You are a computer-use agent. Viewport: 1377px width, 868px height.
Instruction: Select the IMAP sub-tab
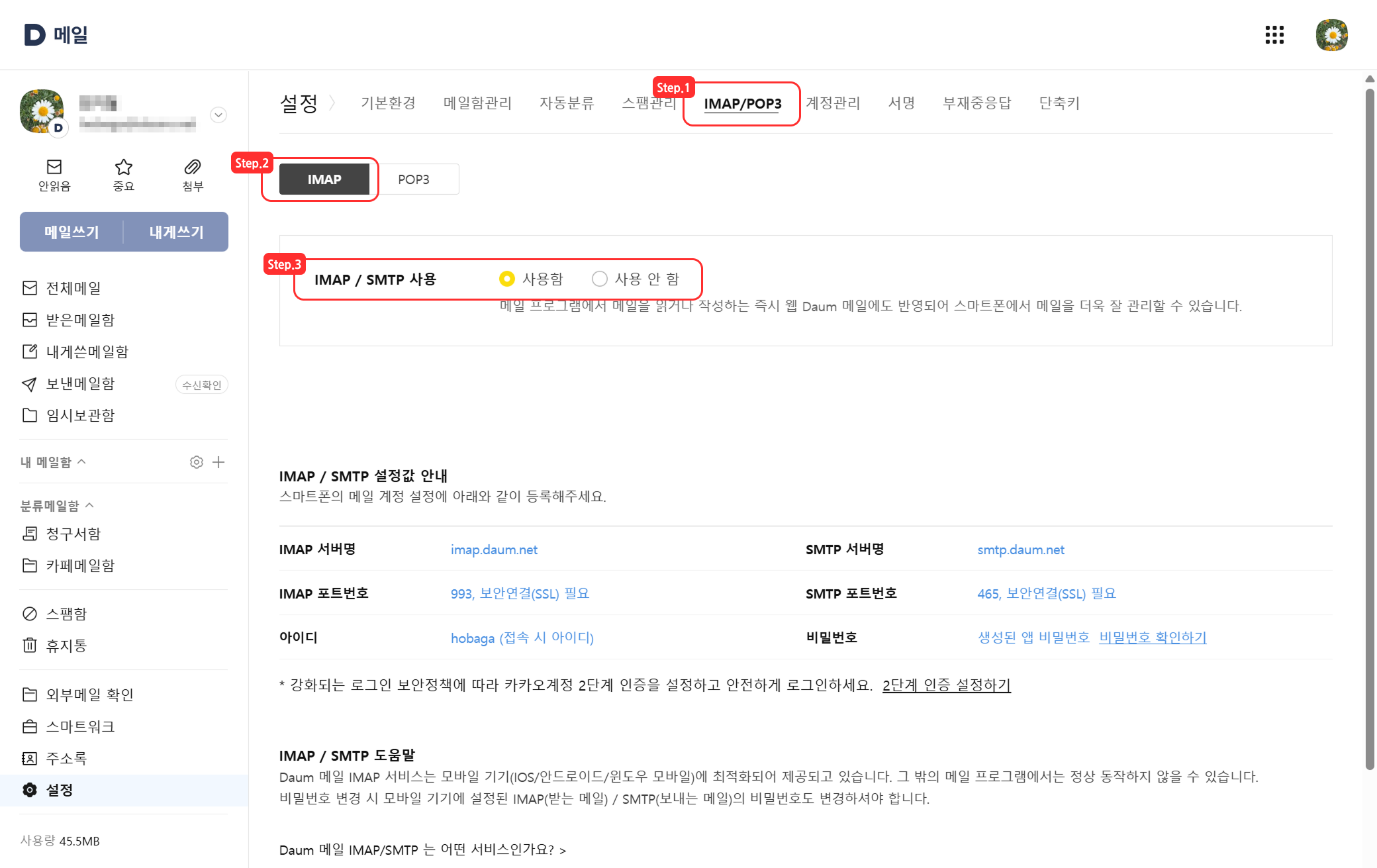pos(324,179)
